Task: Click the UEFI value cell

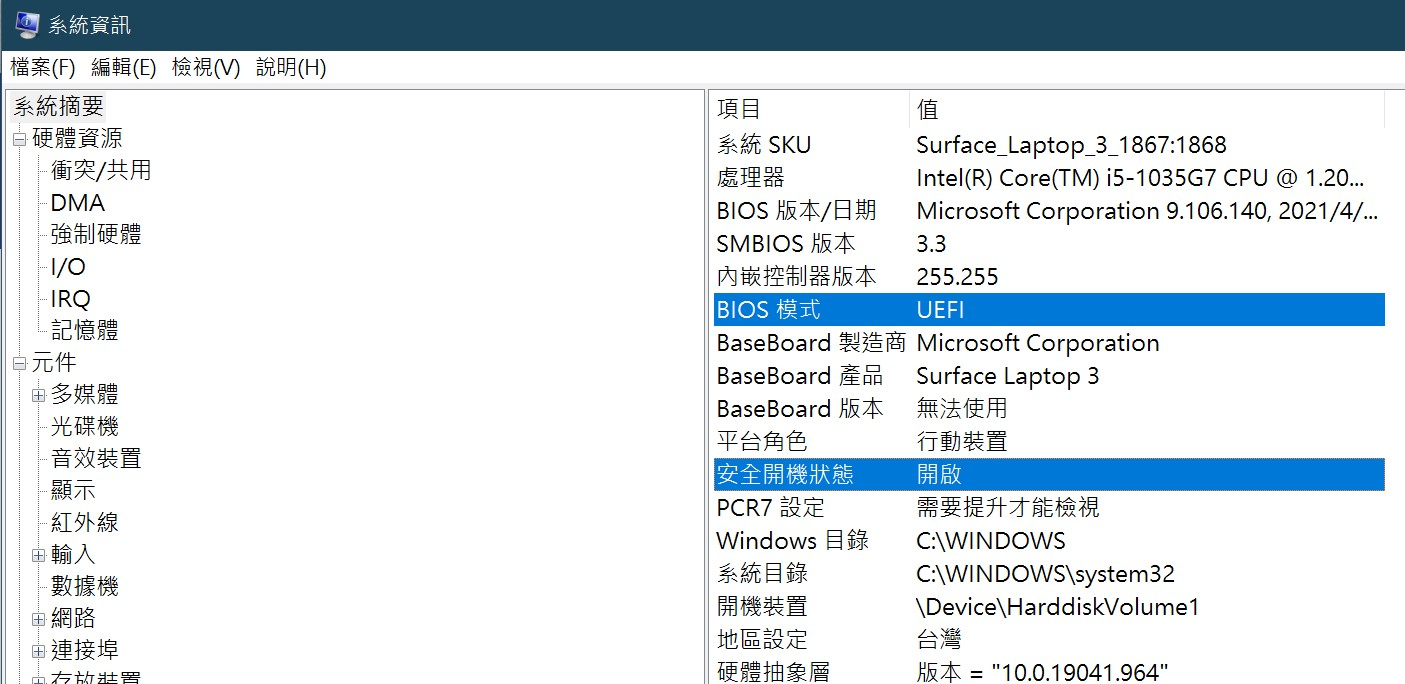Action: coord(940,310)
